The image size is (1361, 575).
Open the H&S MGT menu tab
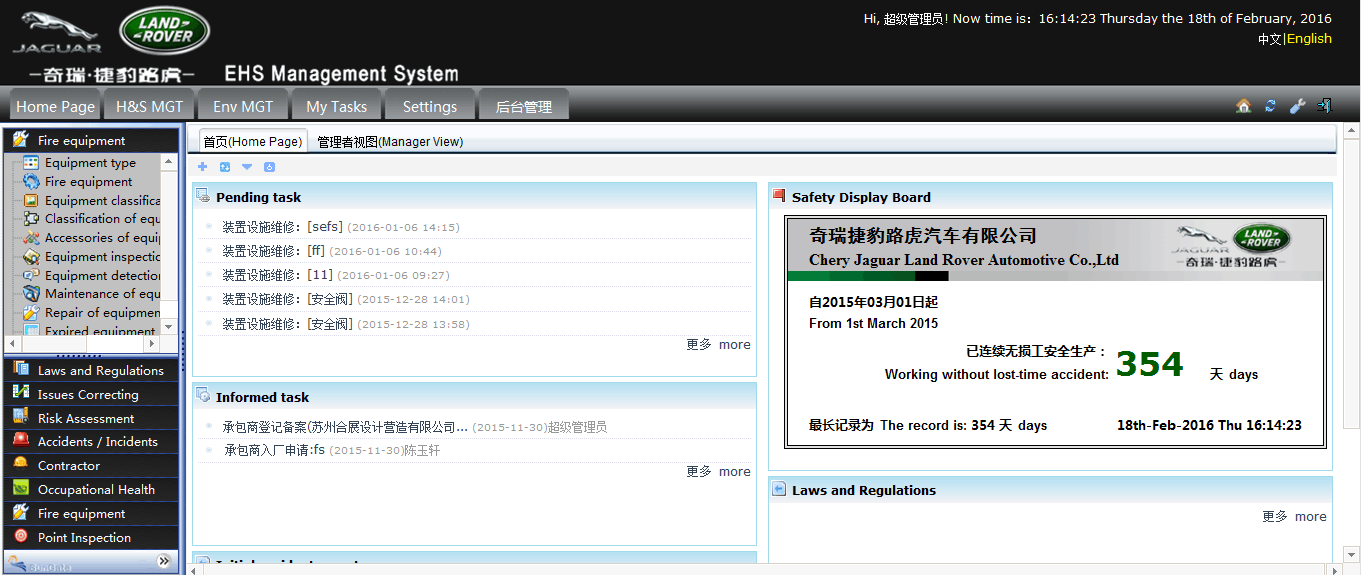[x=149, y=106]
